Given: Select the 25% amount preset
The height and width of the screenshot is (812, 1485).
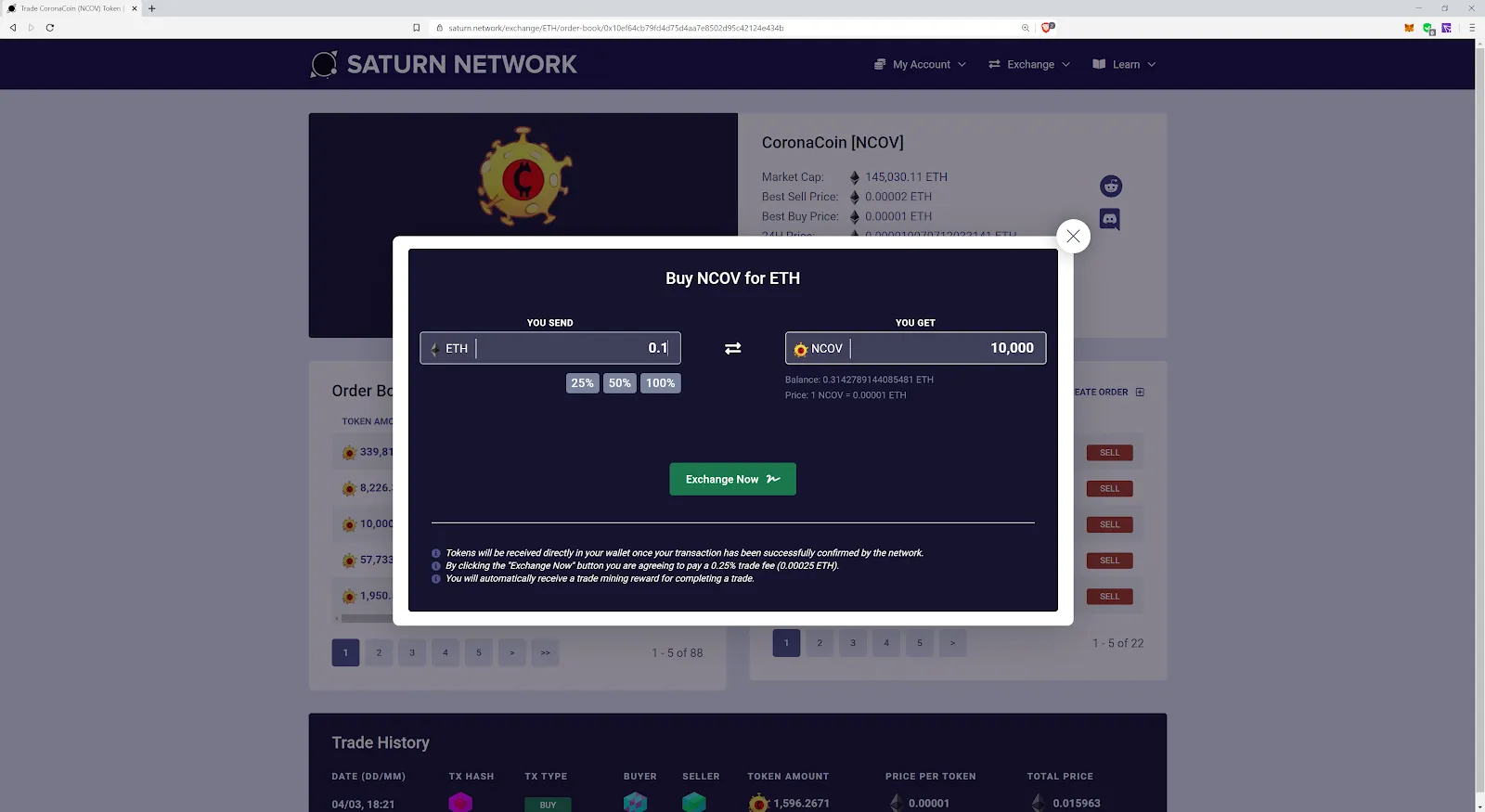Looking at the screenshot, I should click(582, 383).
